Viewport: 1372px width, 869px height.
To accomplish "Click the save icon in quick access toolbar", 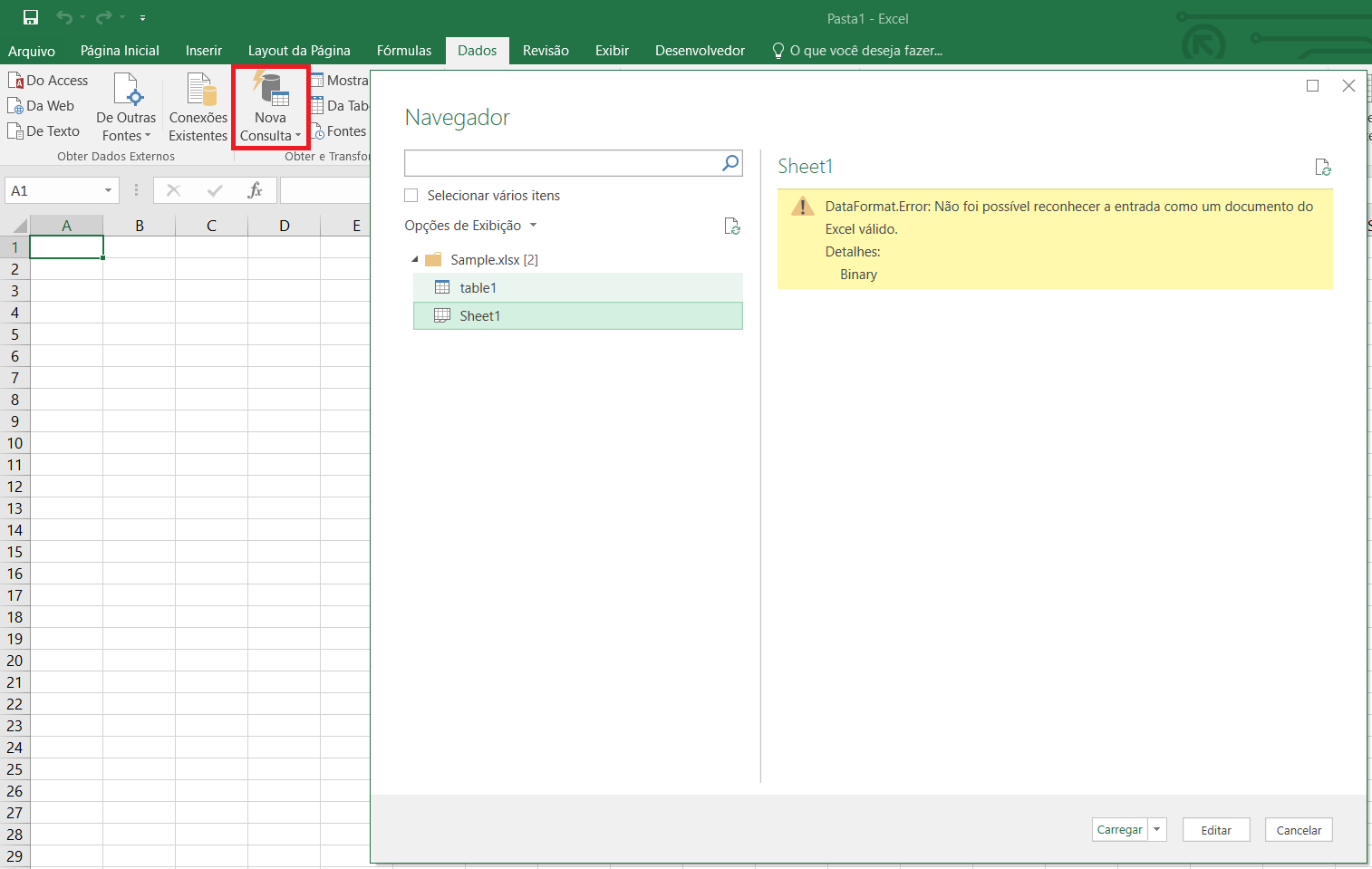I will point(30,16).
